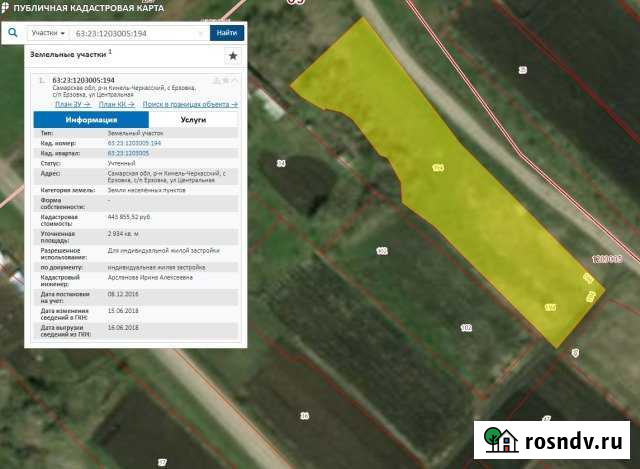The width and height of the screenshot is (640, 469).
Task: Click the Публичная кадастровая карта logo icon
Action: point(5,8)
